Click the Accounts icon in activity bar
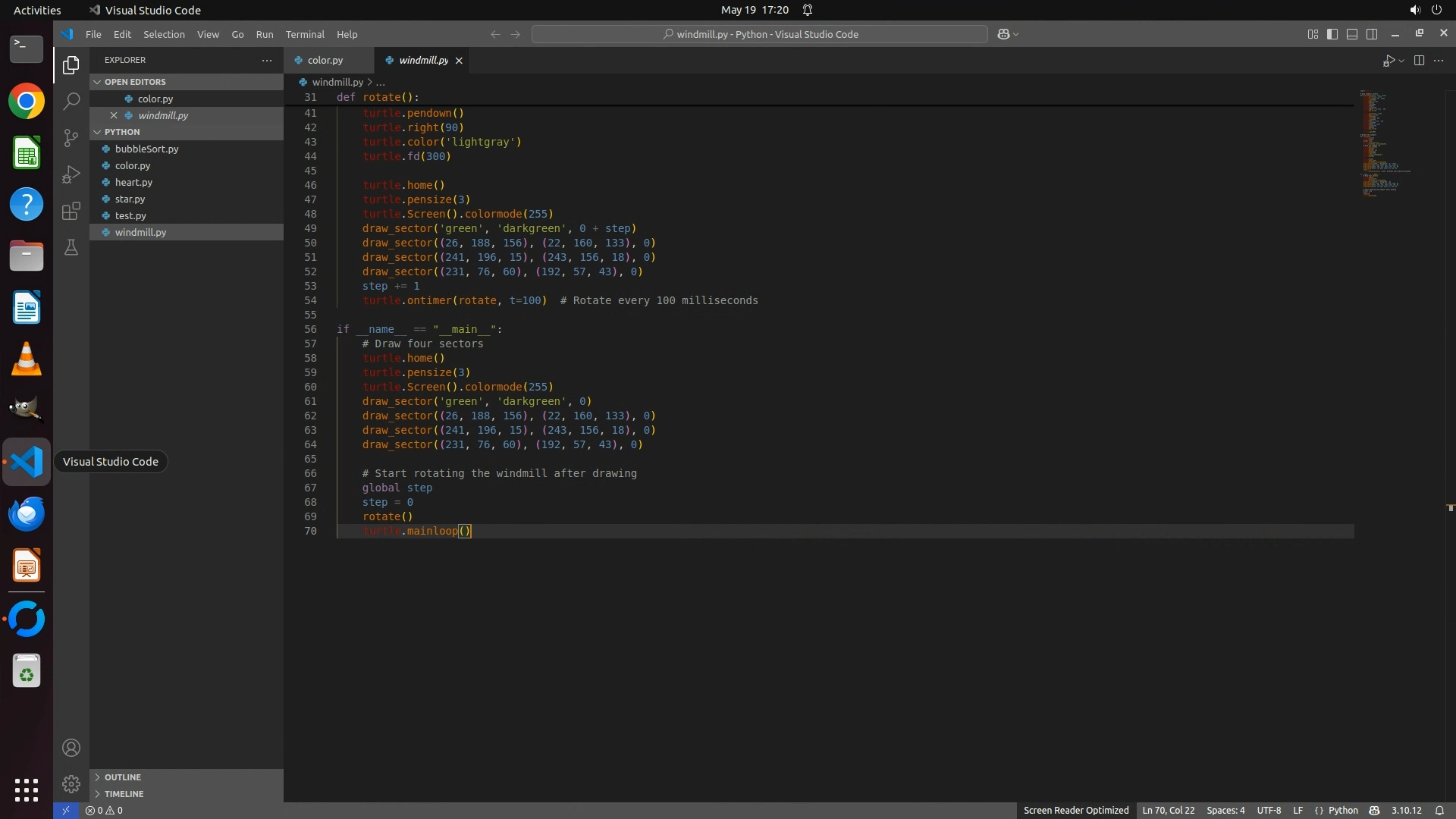 (x=71, y=748)
